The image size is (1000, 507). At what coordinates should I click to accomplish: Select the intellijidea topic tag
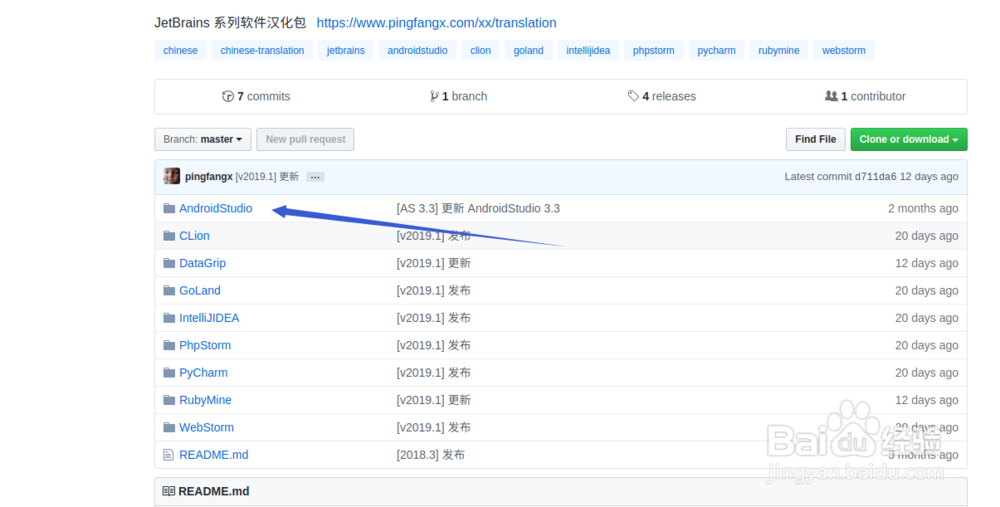tap(588, 50)
